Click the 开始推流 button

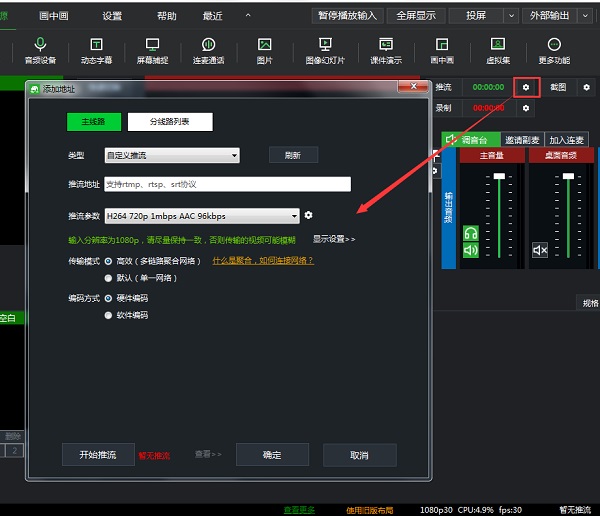97,455
